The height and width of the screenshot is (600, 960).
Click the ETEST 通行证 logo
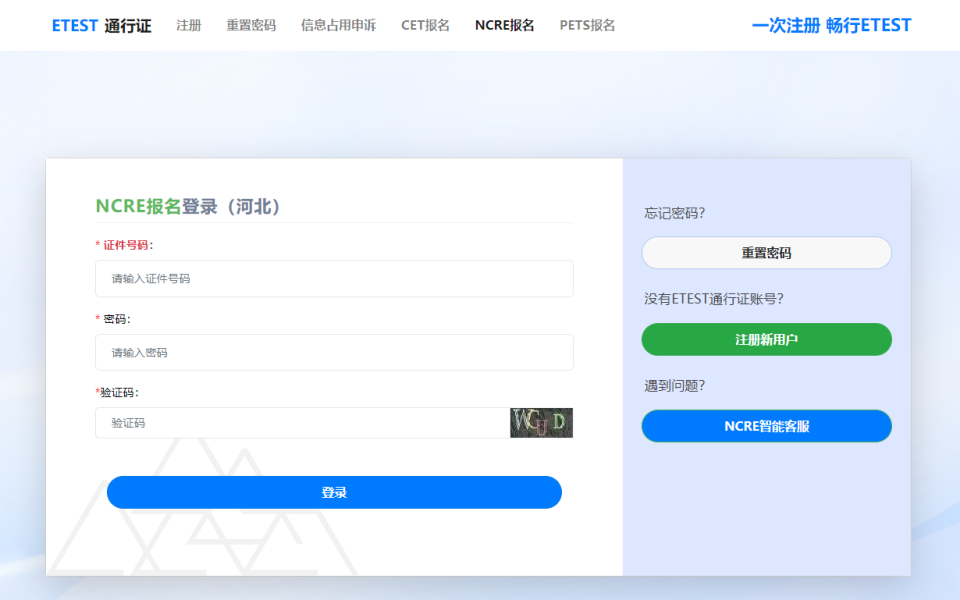tap(102, 25)
